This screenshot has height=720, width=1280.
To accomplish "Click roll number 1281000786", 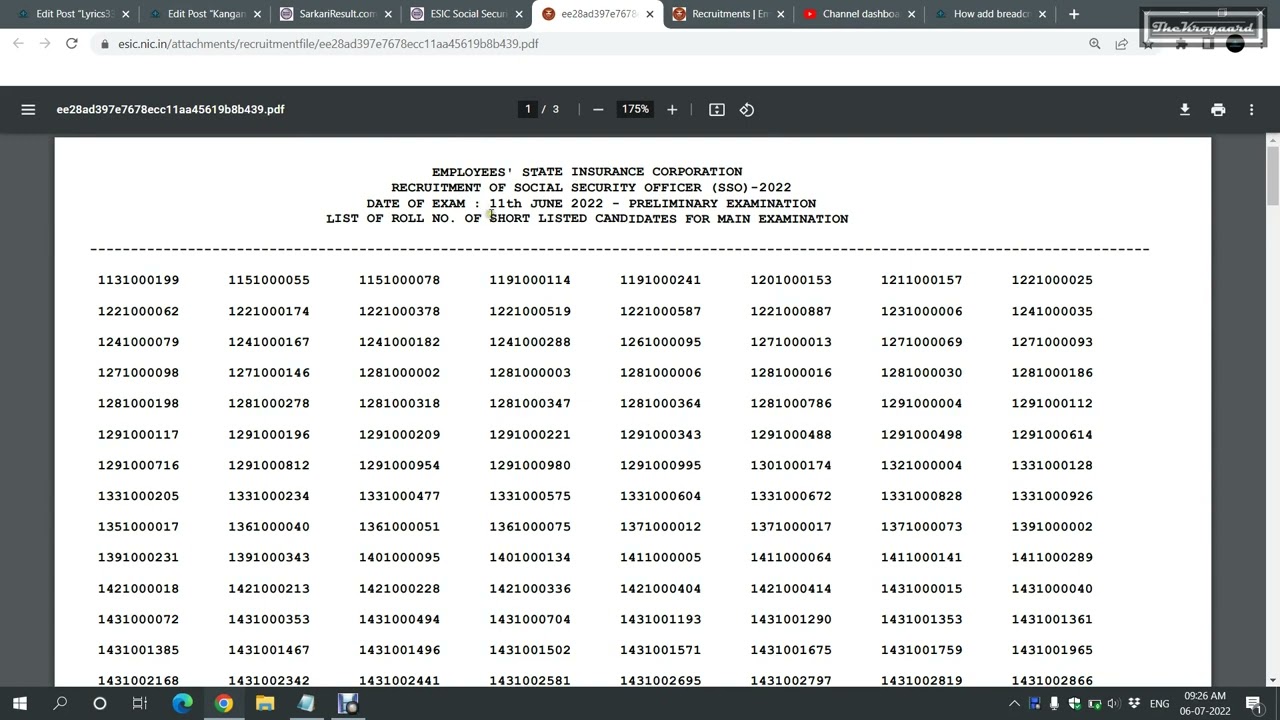I will point(791,404).
